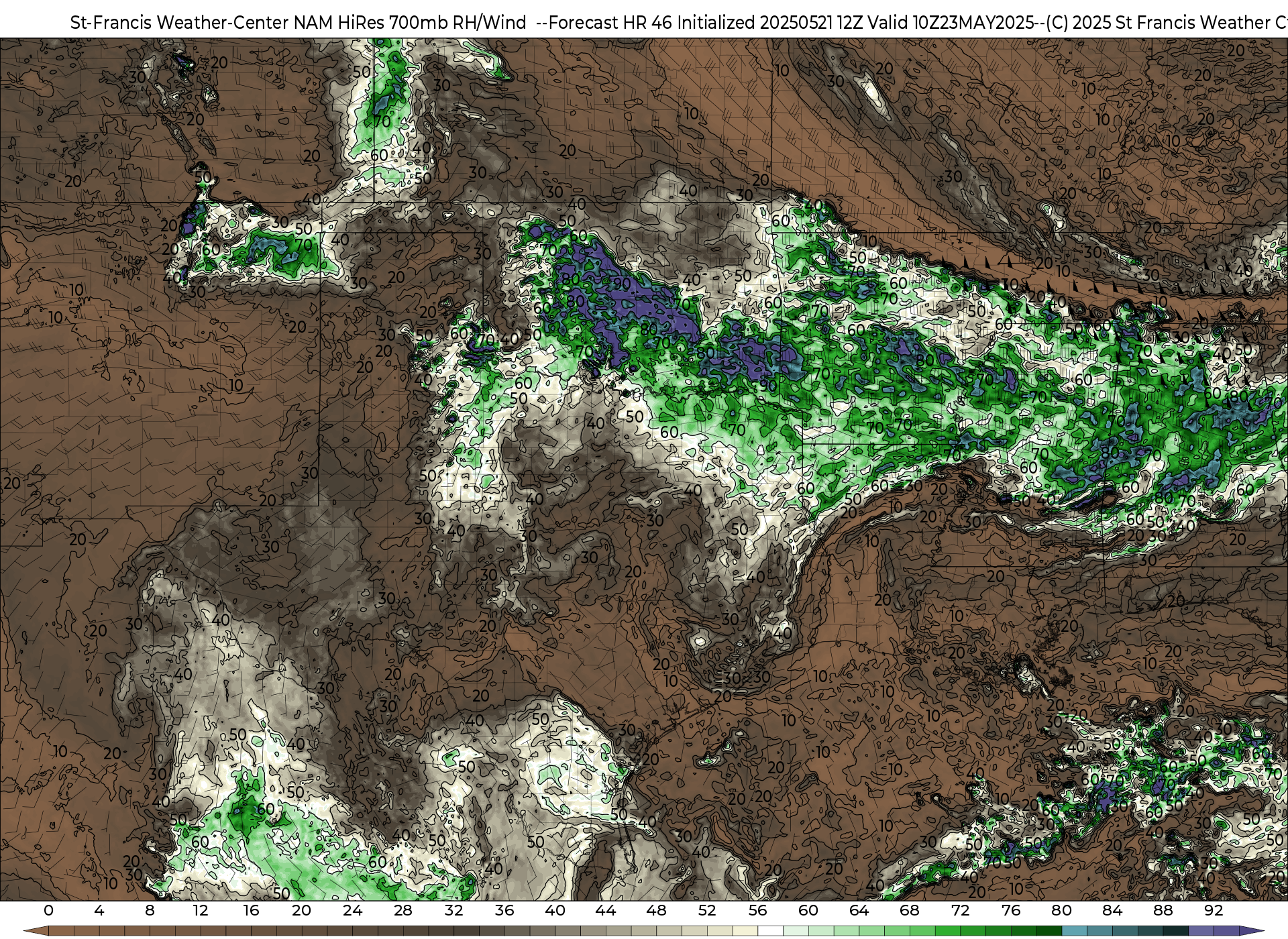Click the "Forecast HR 46" title text

(x=610, y=23)
